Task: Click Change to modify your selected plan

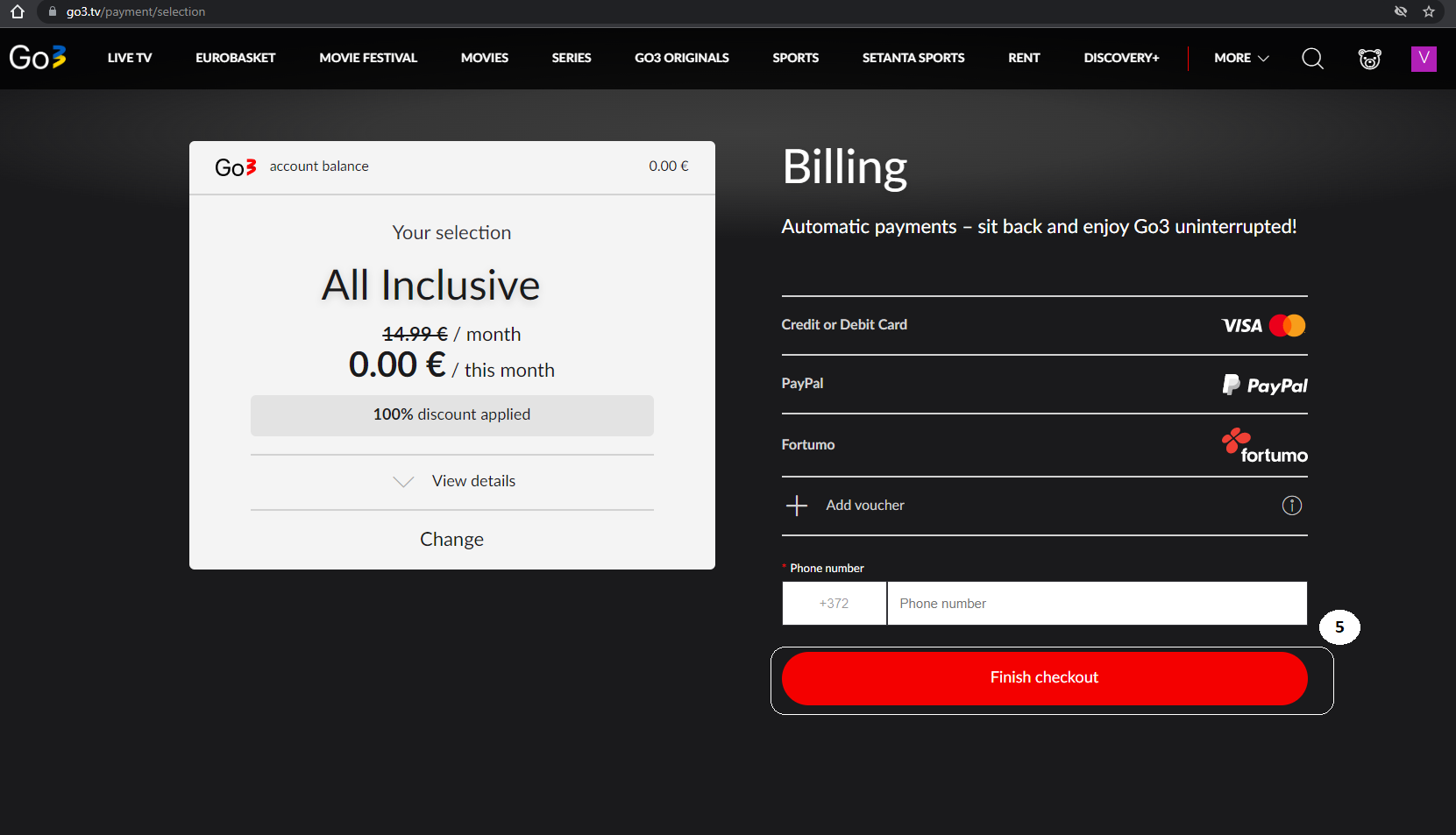Action: pyautogui.click(x=451, y=539)
